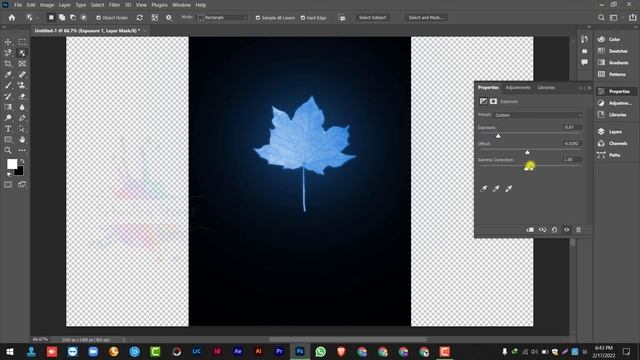Select the Gradient tool
640x360 pixels.
pyautogui.click(x=8, y=107)
